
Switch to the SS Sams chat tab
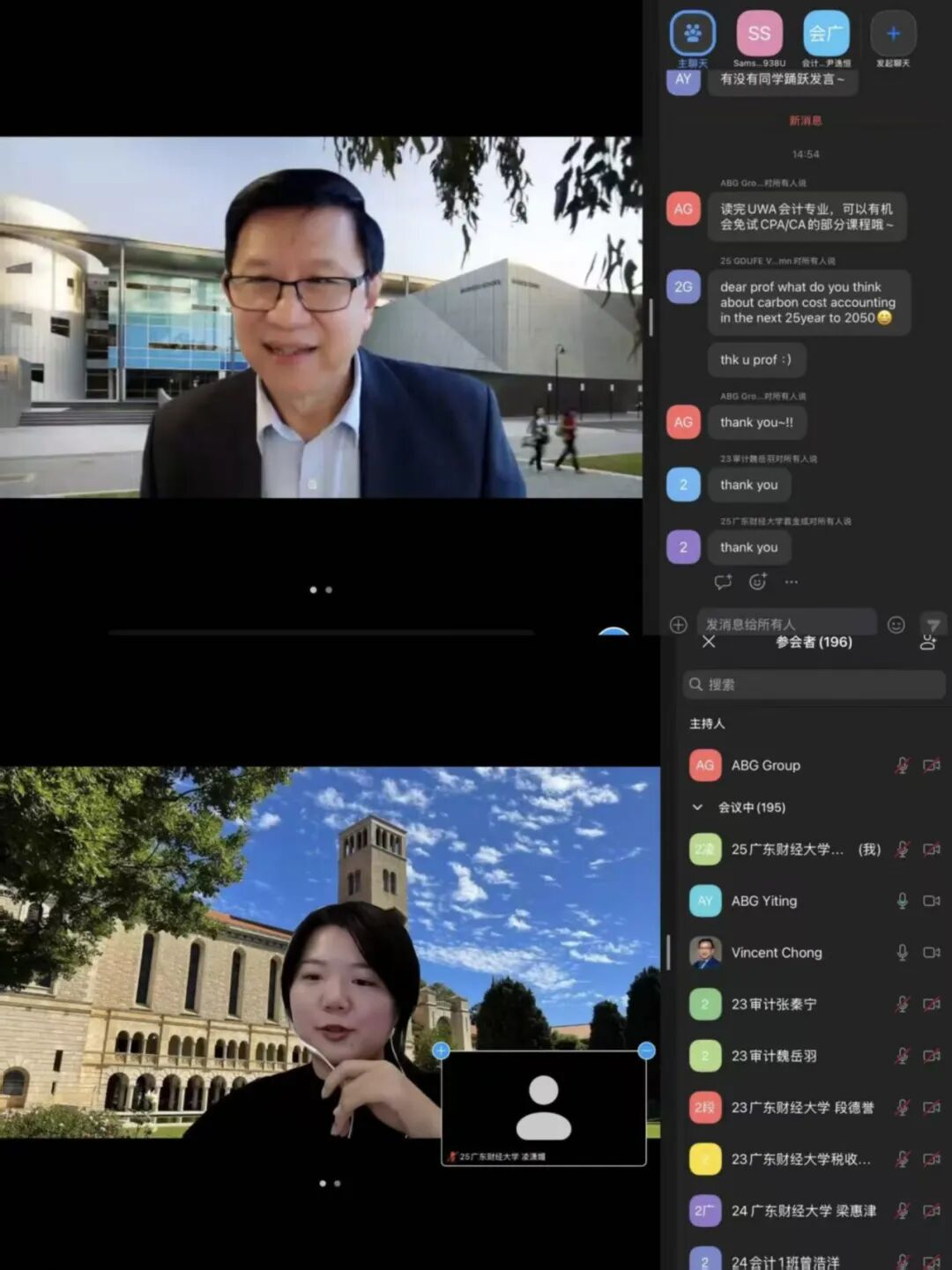[759, 34]
